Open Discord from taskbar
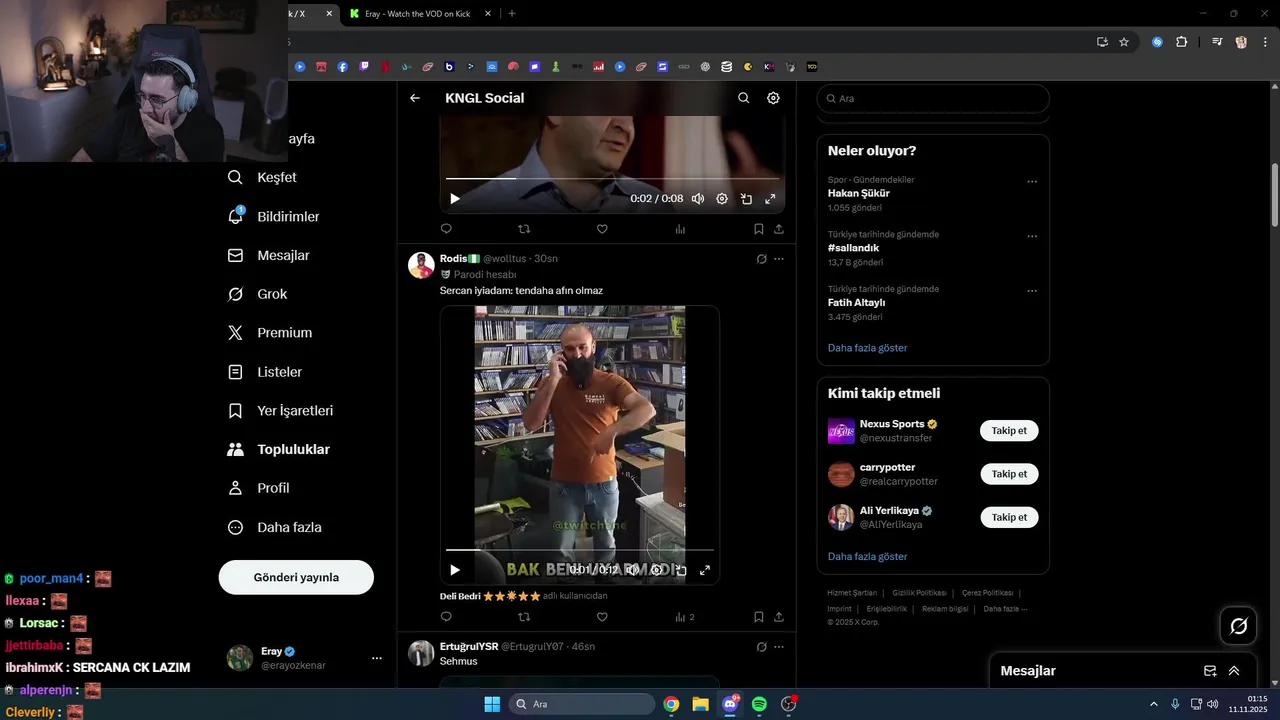The image size is (1280, 720). tap(730, 704)
